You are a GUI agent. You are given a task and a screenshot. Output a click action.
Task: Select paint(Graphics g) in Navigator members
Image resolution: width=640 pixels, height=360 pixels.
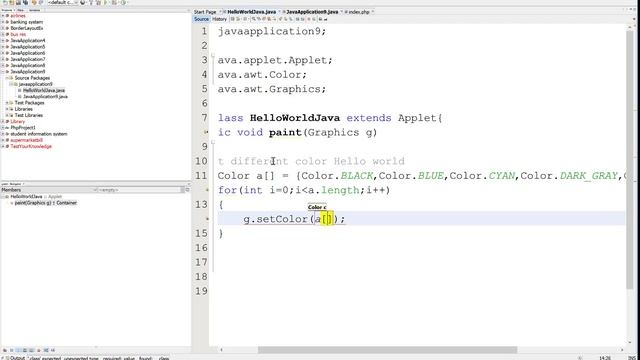[x=46, y=203]
